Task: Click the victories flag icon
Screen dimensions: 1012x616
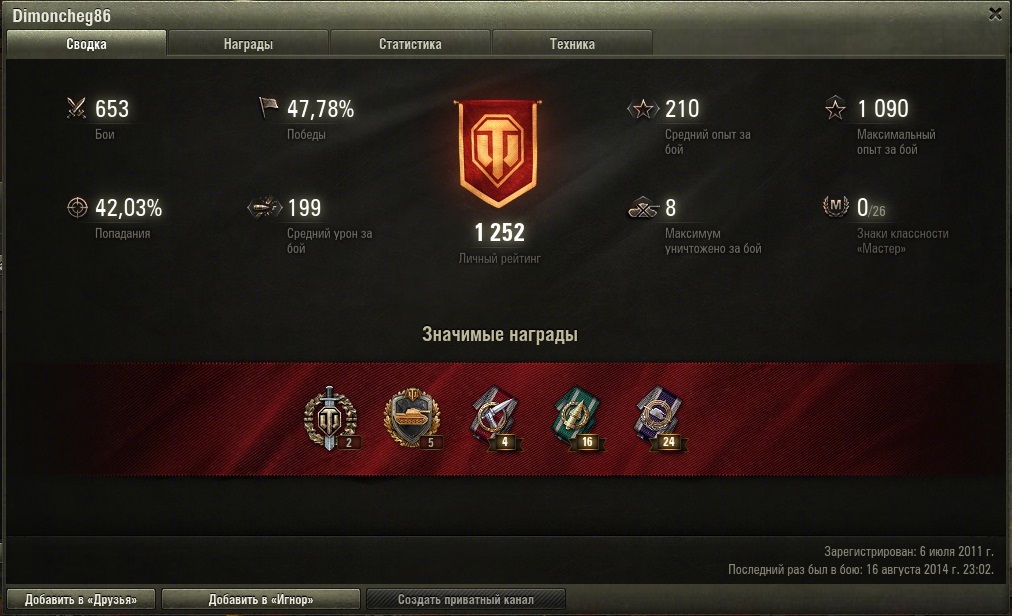Action: point(268,107)
